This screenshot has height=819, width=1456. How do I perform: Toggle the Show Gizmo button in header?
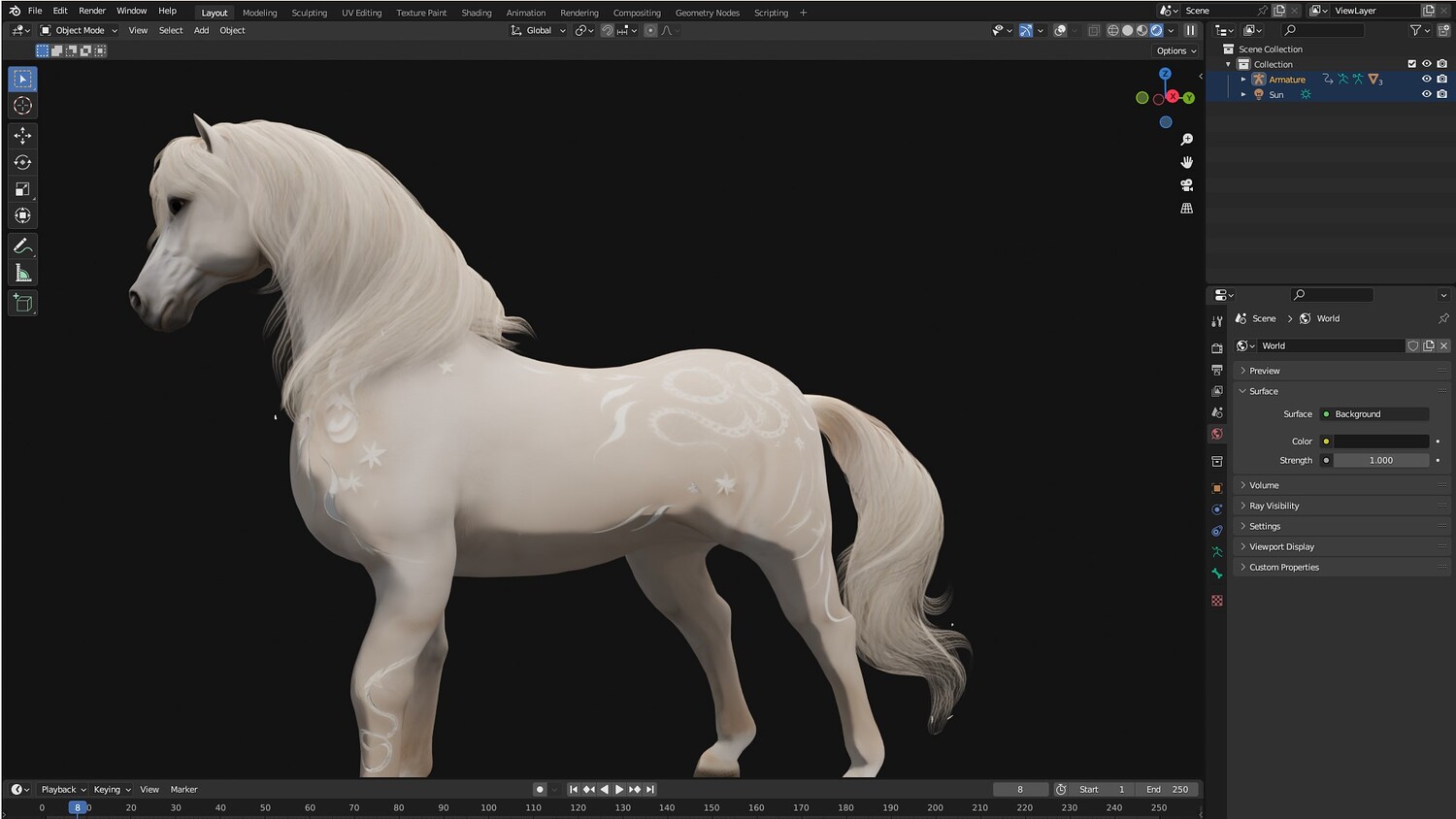1026,30
